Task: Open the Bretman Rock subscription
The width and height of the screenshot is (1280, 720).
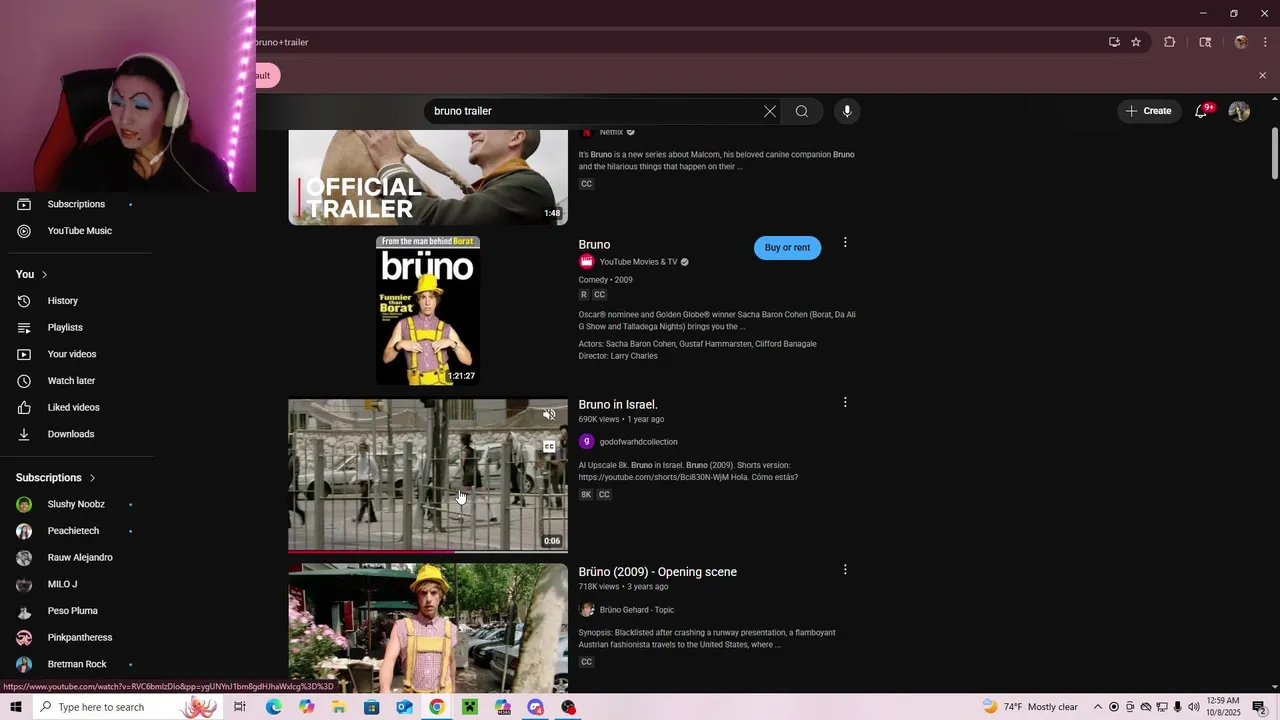Action: [77, 664]
